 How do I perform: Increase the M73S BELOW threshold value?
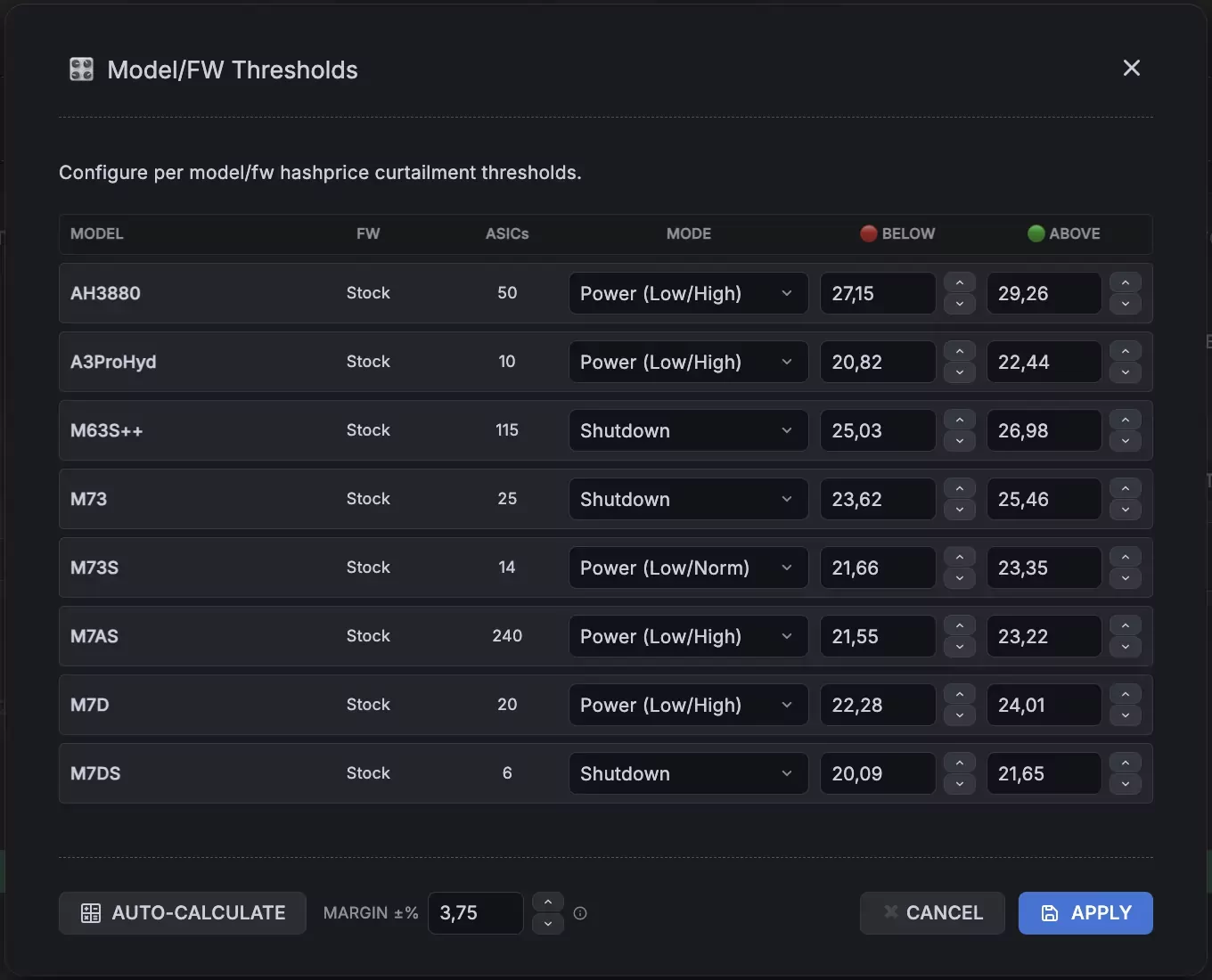tap(960, 557)
